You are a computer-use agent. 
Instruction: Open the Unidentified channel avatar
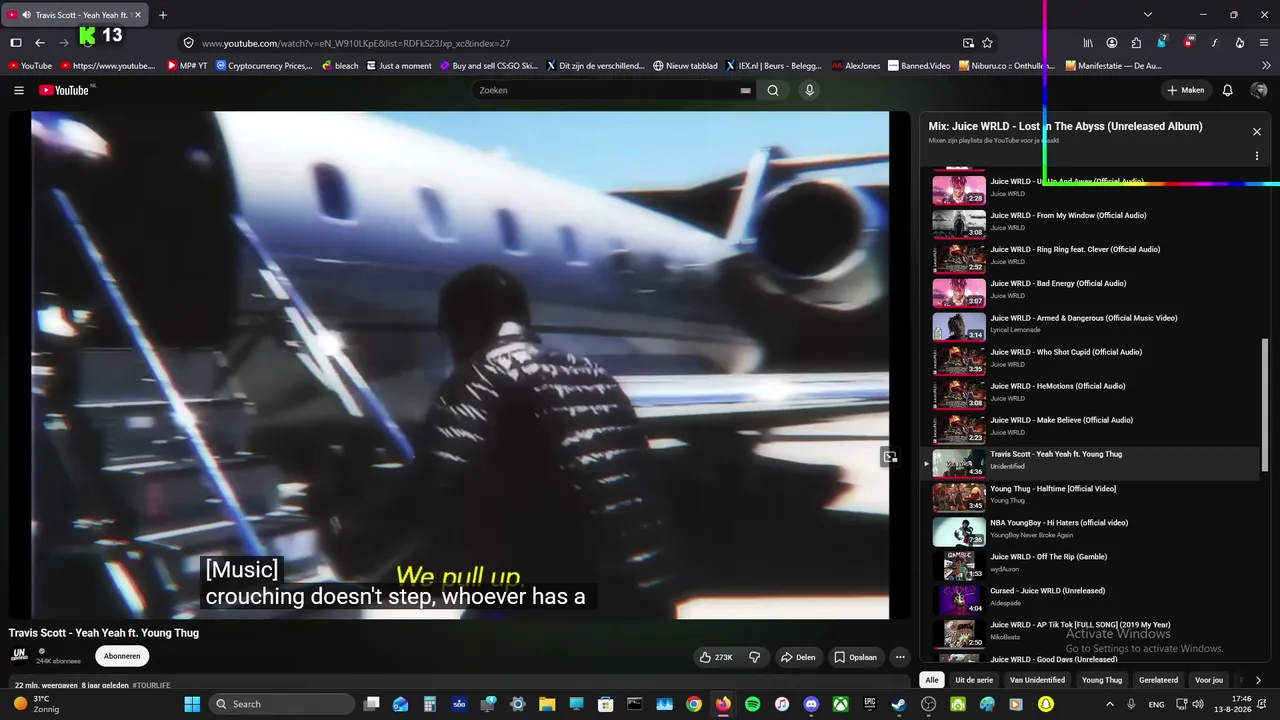coord(19,655)
